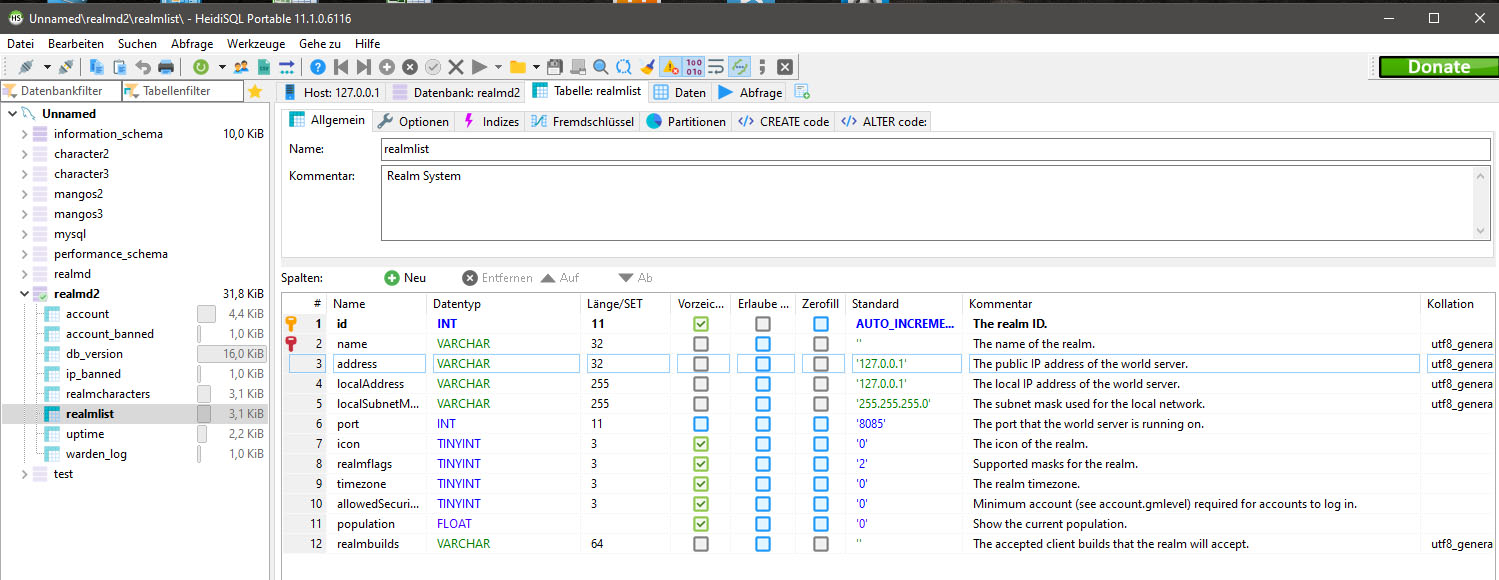Open the Bearbeiten menu
Viewport: 1499px width, 580px height.
point(76,44)
